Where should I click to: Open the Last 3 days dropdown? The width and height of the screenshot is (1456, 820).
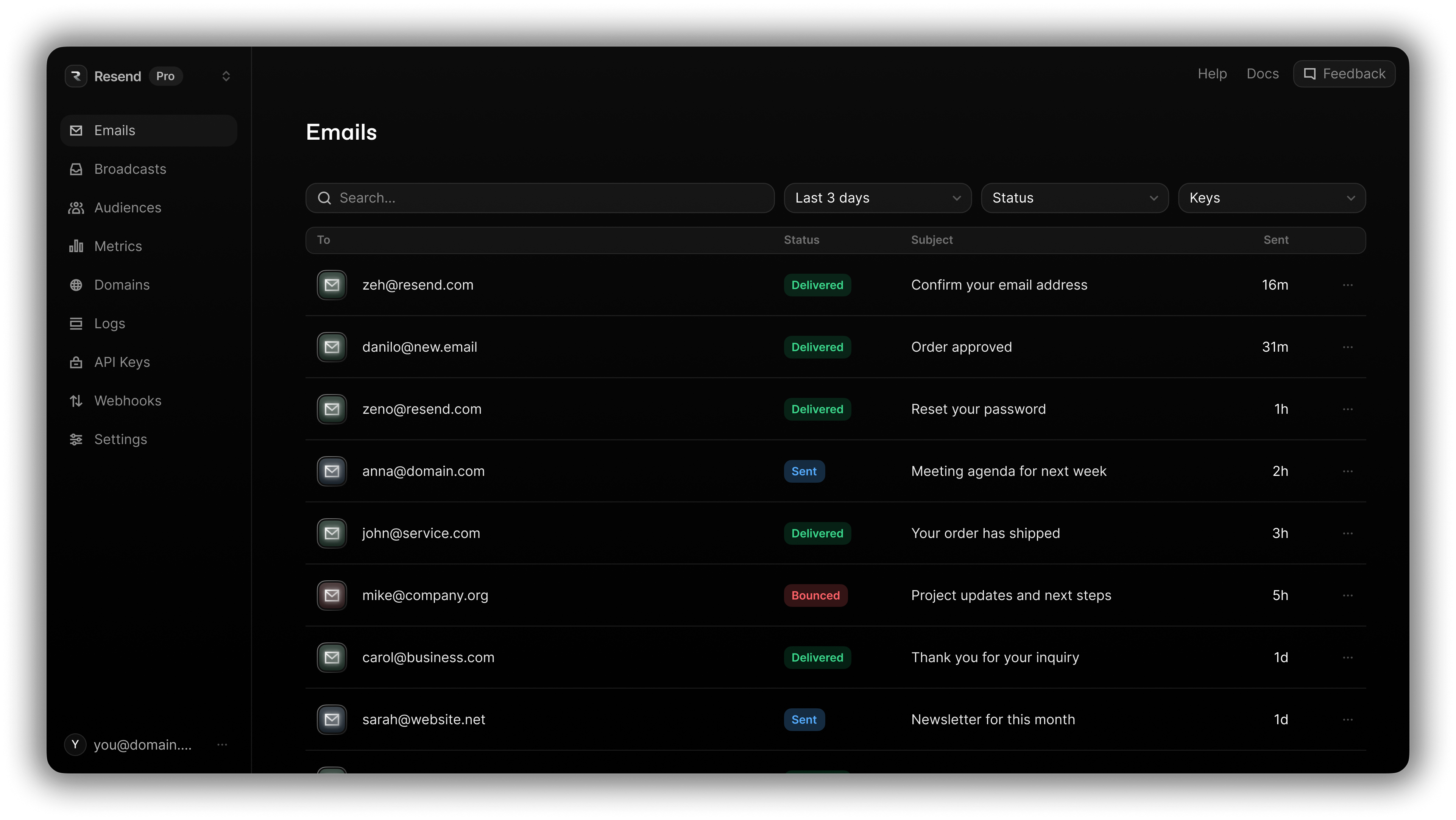(x=877, y=198)
